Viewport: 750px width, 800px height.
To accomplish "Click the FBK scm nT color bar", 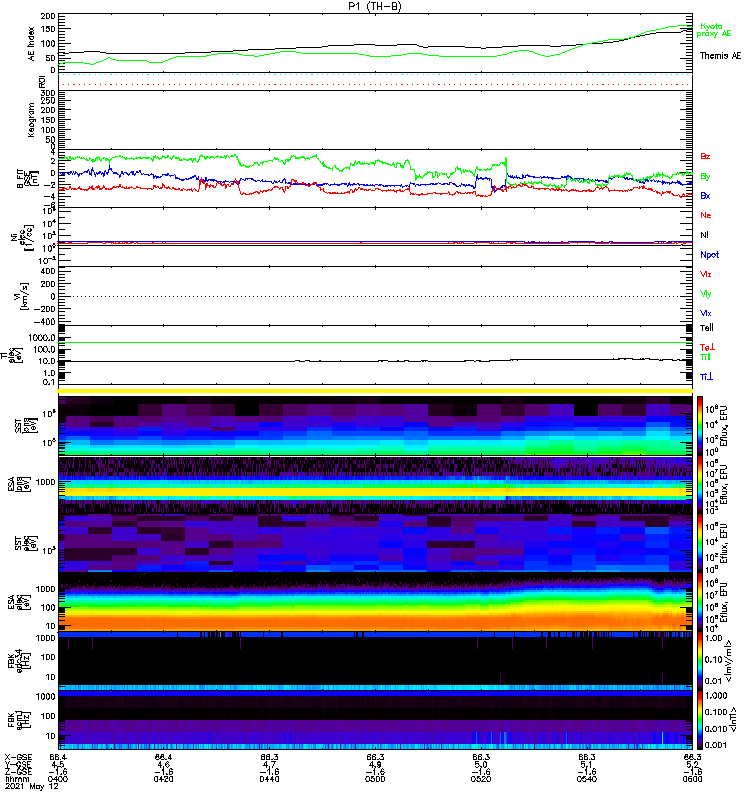I will coord(700,720).
